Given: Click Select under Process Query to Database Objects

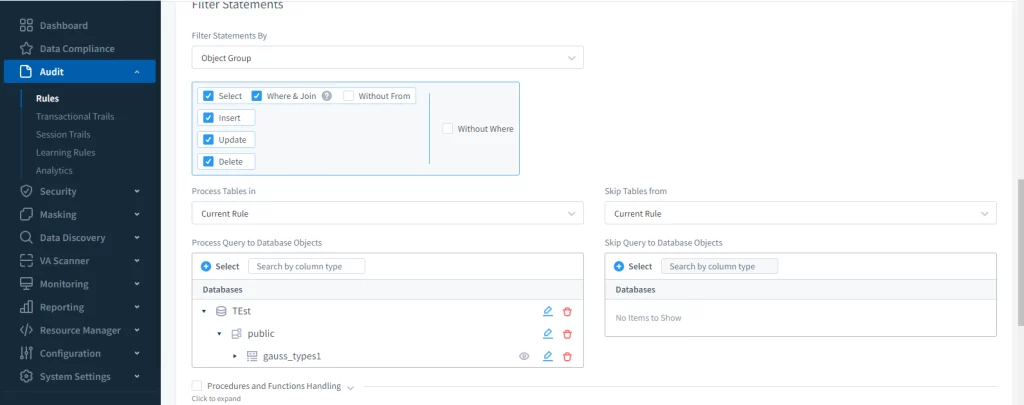Looking at the screenshot, I should click(220, 266).
